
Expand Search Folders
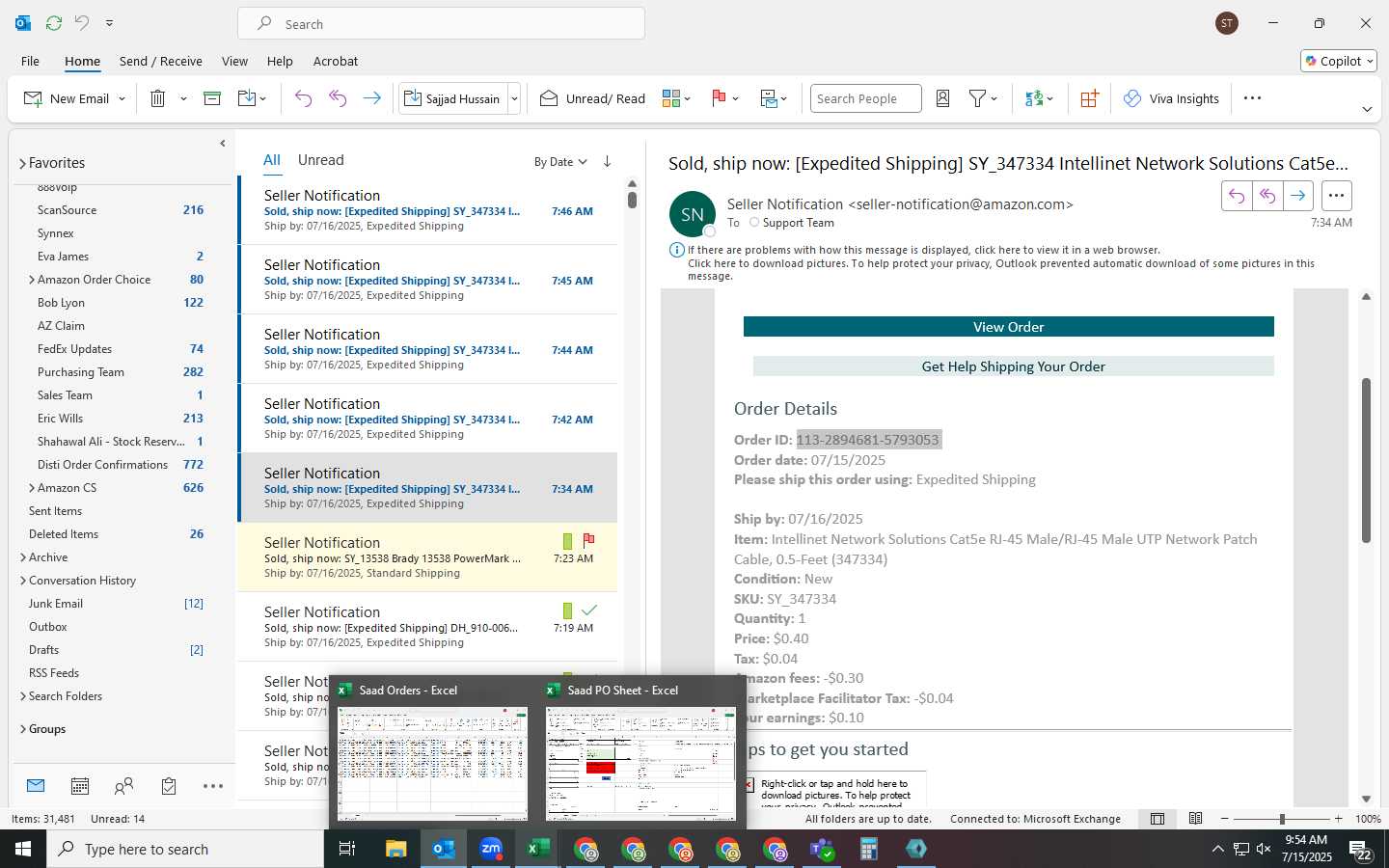coord(23,696)
